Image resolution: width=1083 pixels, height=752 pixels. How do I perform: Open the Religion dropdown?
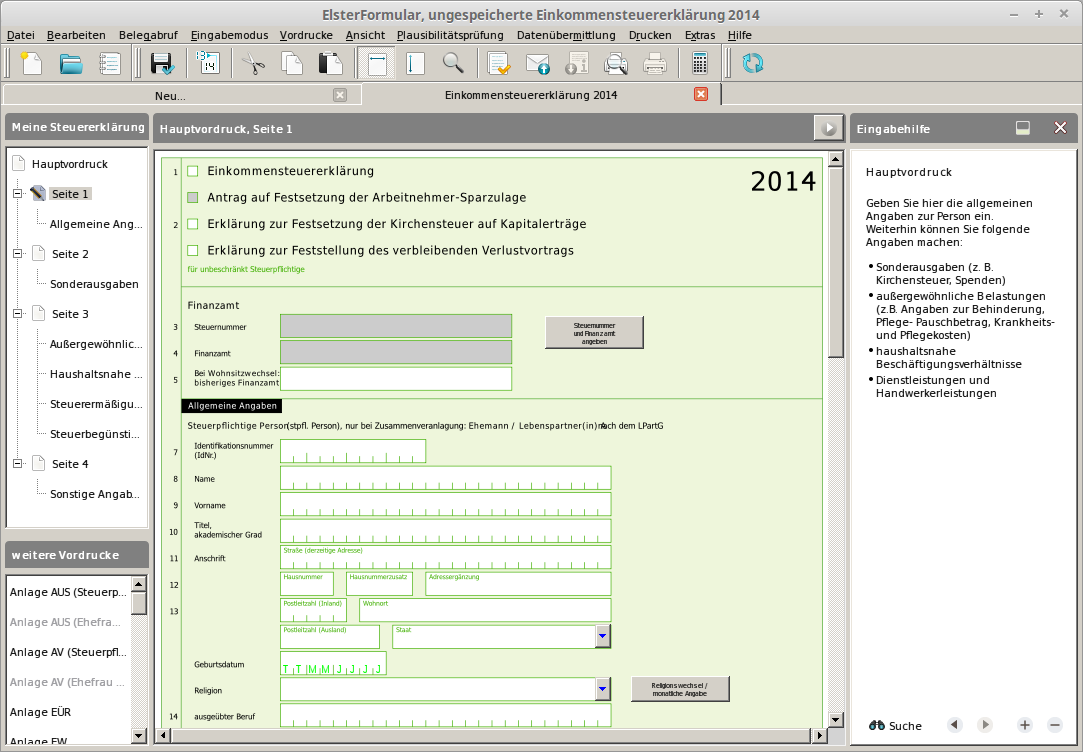click(x=602, y=688)
